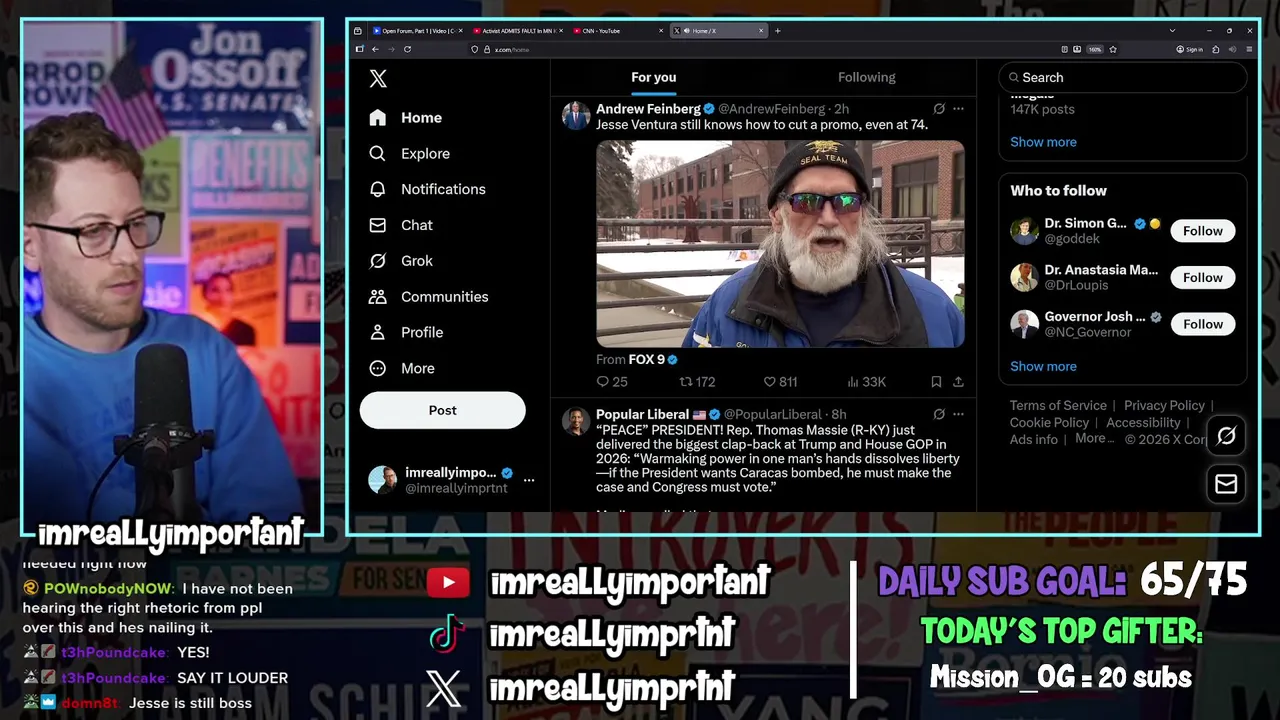Open Home from the X sidebar
This screenshot has height=720, width=1280.
[x=405, y=117]
